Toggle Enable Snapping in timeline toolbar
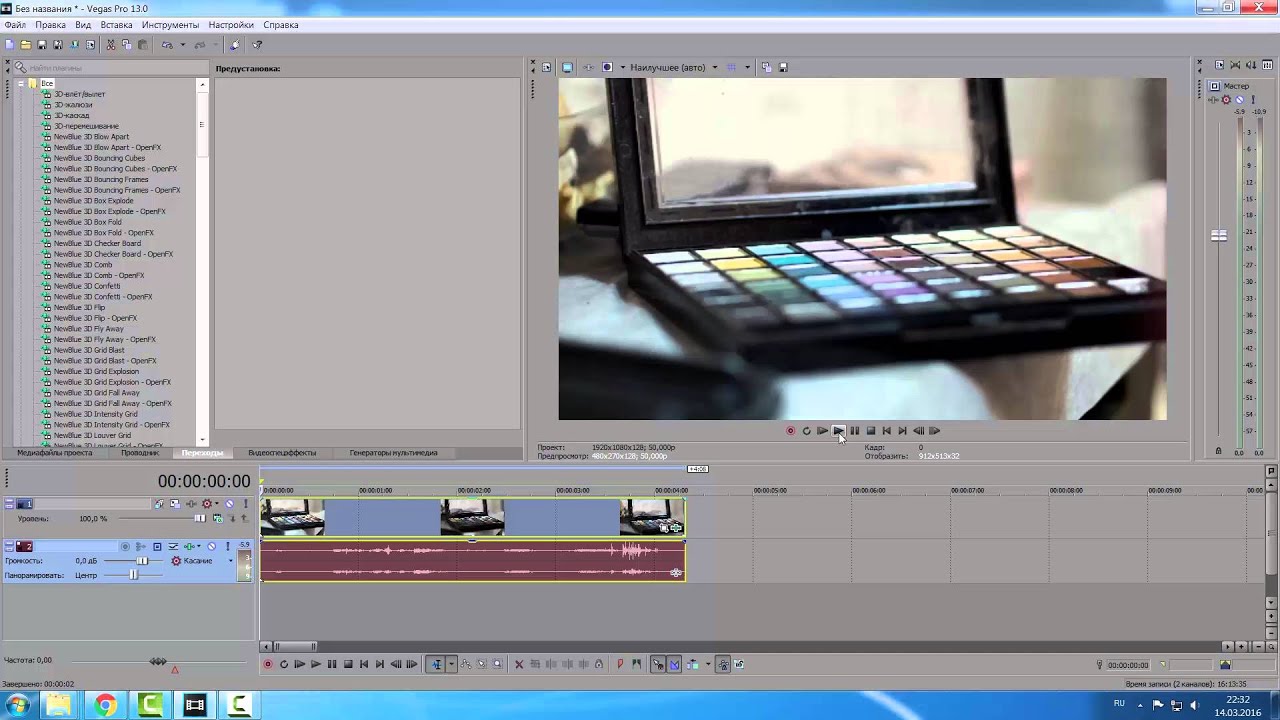This screenshot has width=1280, height=720. (x=657, y=664)
